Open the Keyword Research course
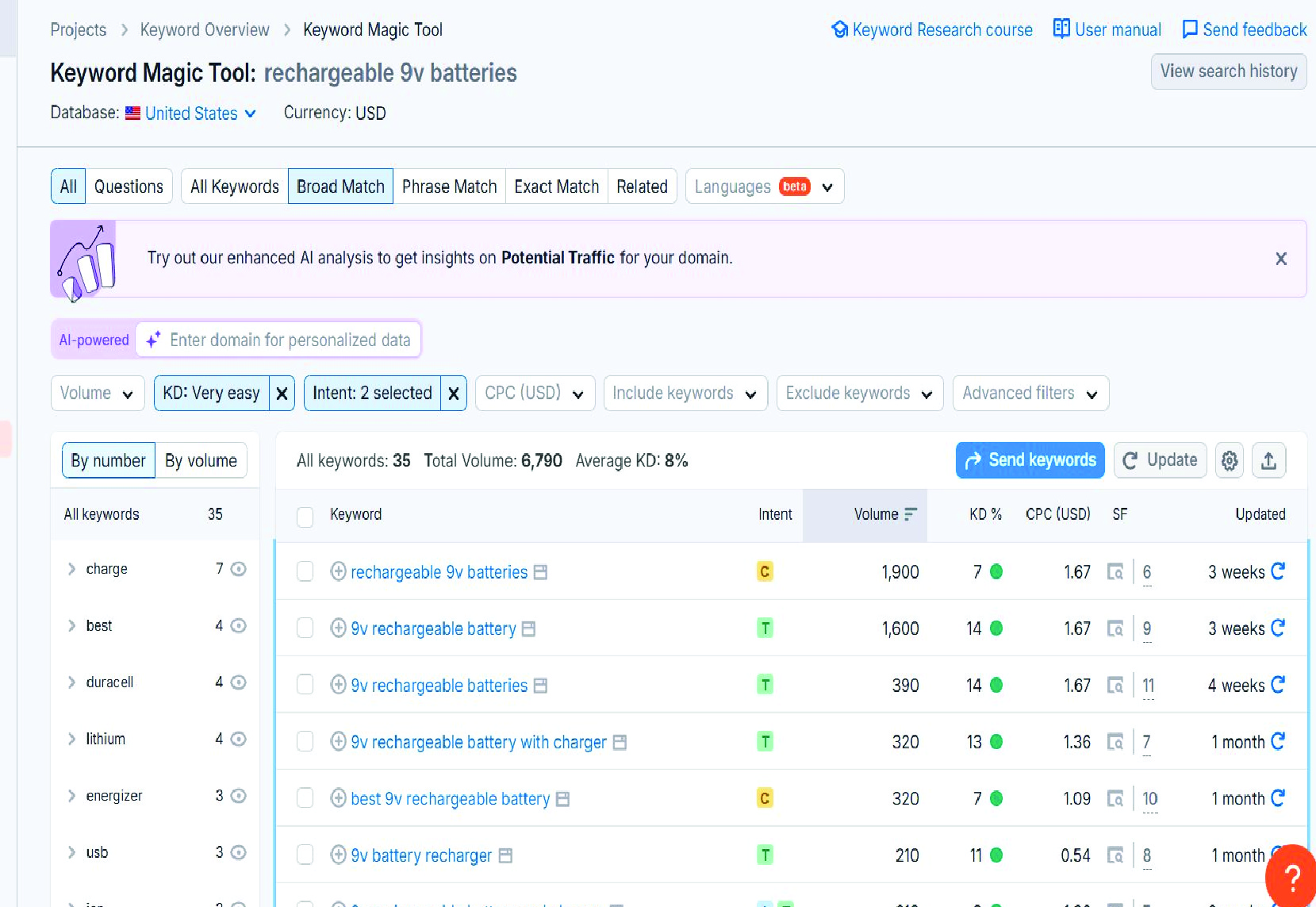This screenshot has height=907, width=1316. (x=941, y=29)
